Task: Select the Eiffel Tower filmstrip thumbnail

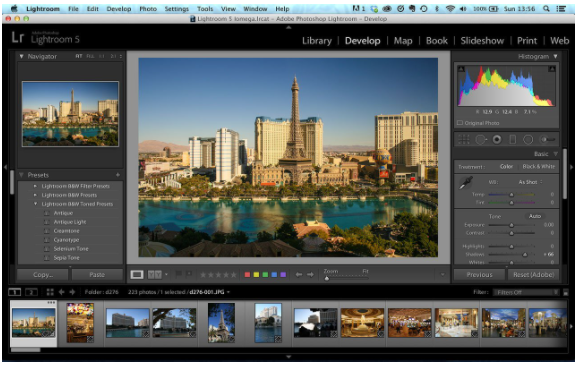Action: 221,323
